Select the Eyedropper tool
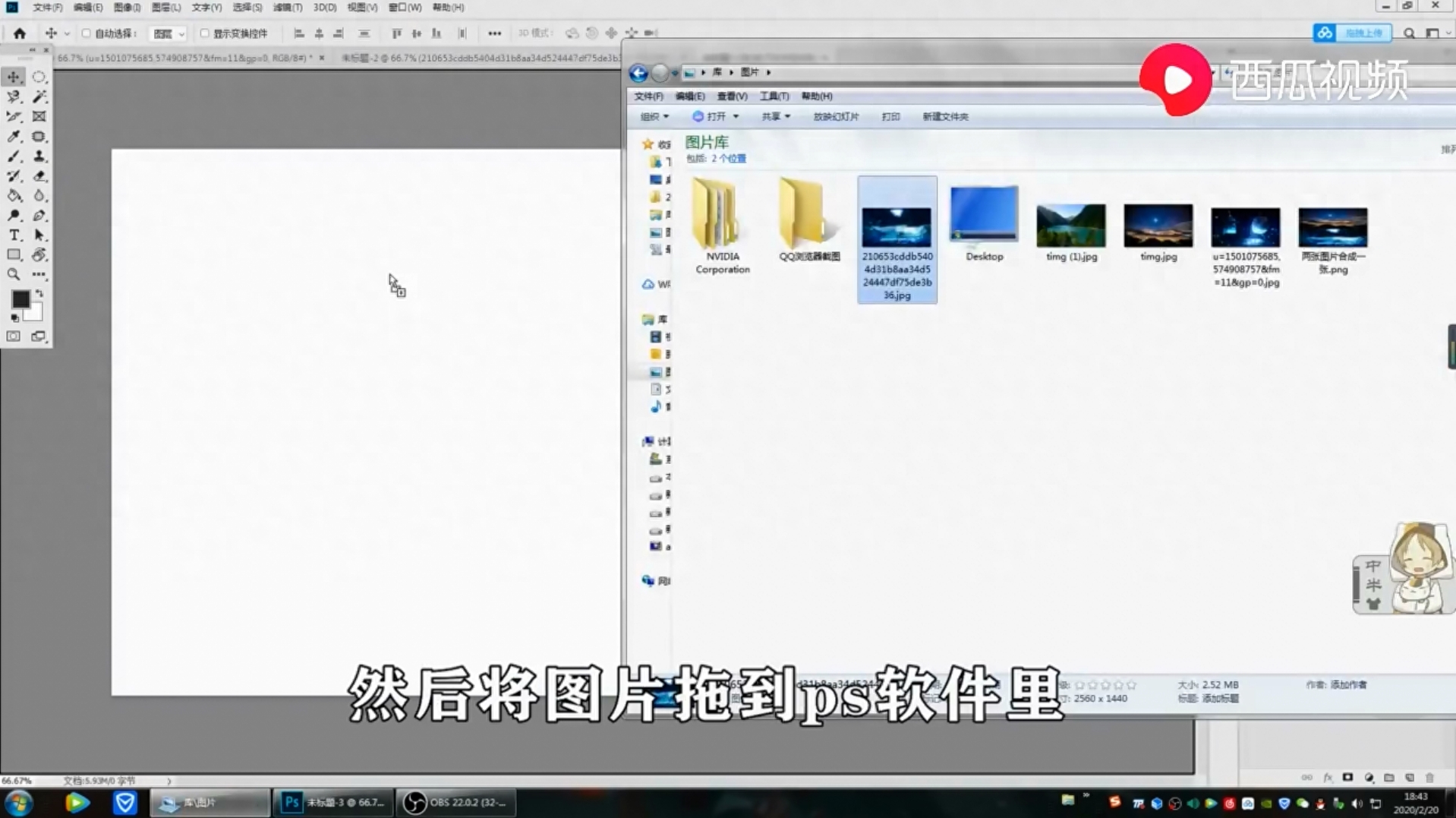1456x818 pixels. coord(14,137)
